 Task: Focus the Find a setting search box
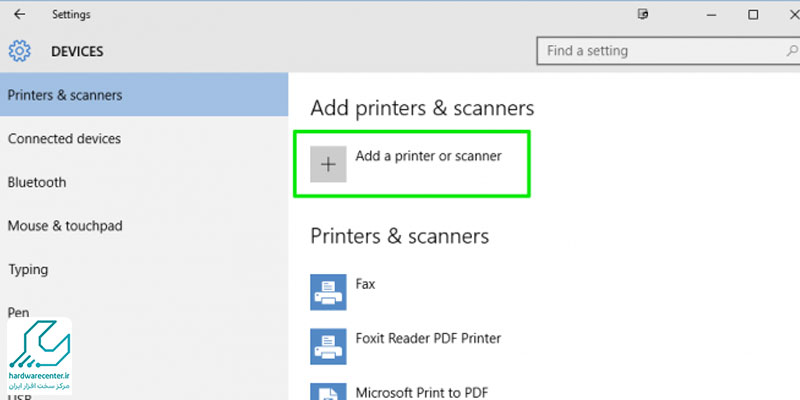(x=668, y=51)
